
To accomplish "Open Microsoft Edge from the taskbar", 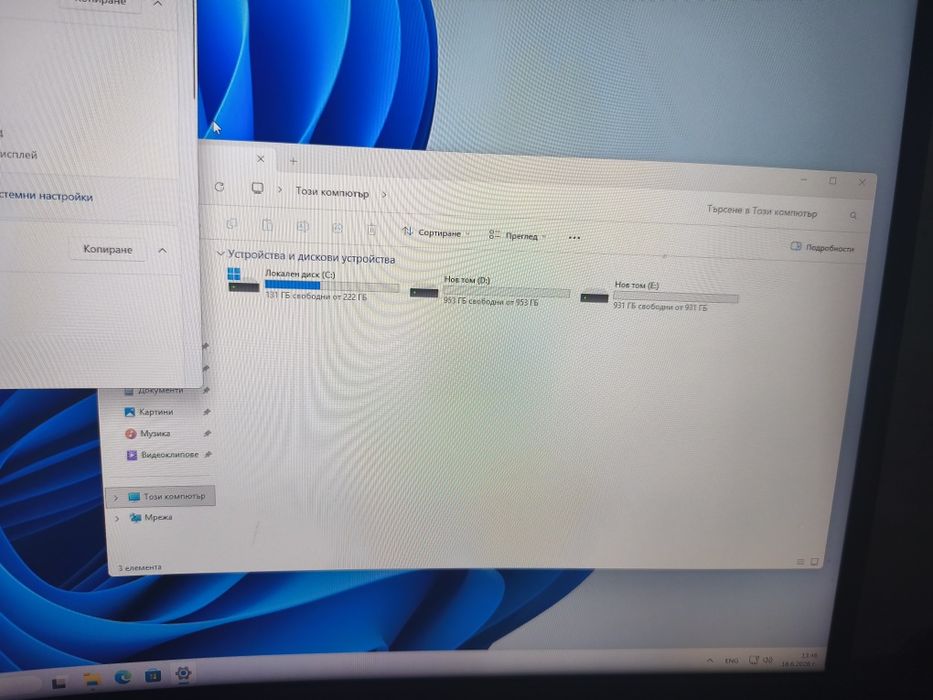I will 123,677.
